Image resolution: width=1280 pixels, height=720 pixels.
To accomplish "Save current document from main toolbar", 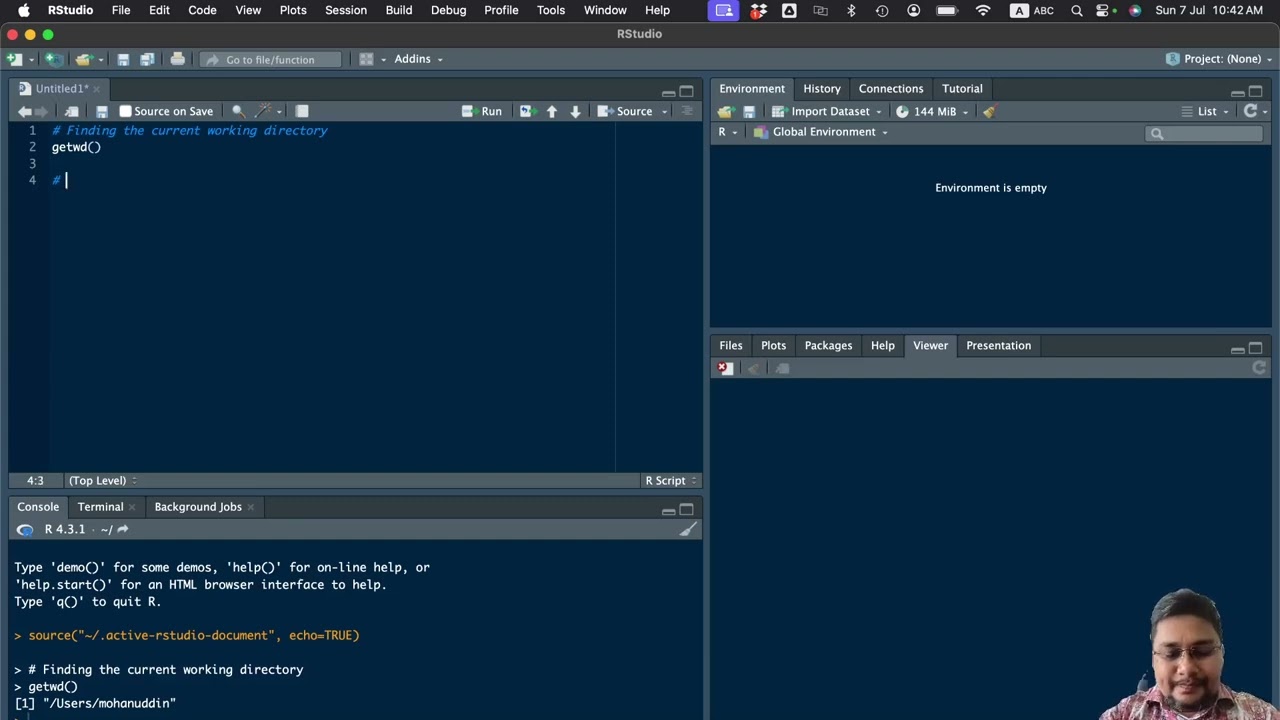I will (x=123, y=59).
